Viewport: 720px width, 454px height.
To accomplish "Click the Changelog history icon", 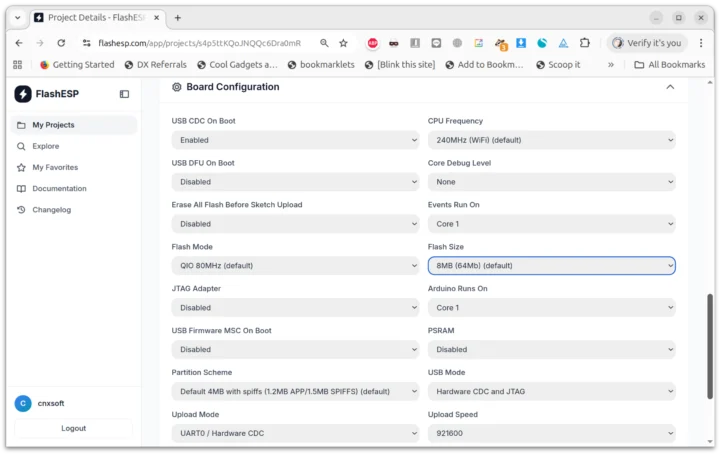I will (22, 209).
